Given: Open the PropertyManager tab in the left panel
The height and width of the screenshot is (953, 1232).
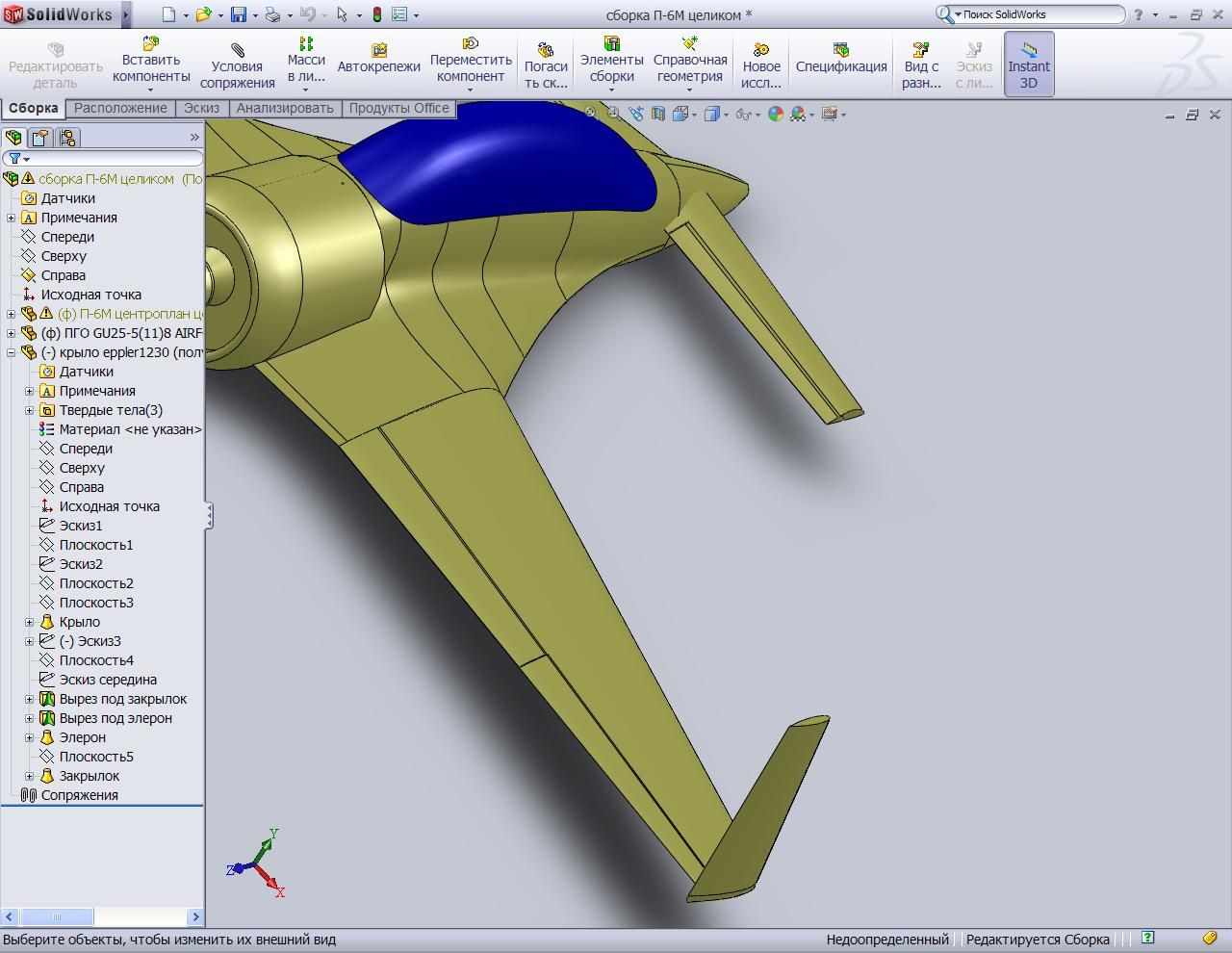Looking at the screenshot, I should tap(40, 138).
